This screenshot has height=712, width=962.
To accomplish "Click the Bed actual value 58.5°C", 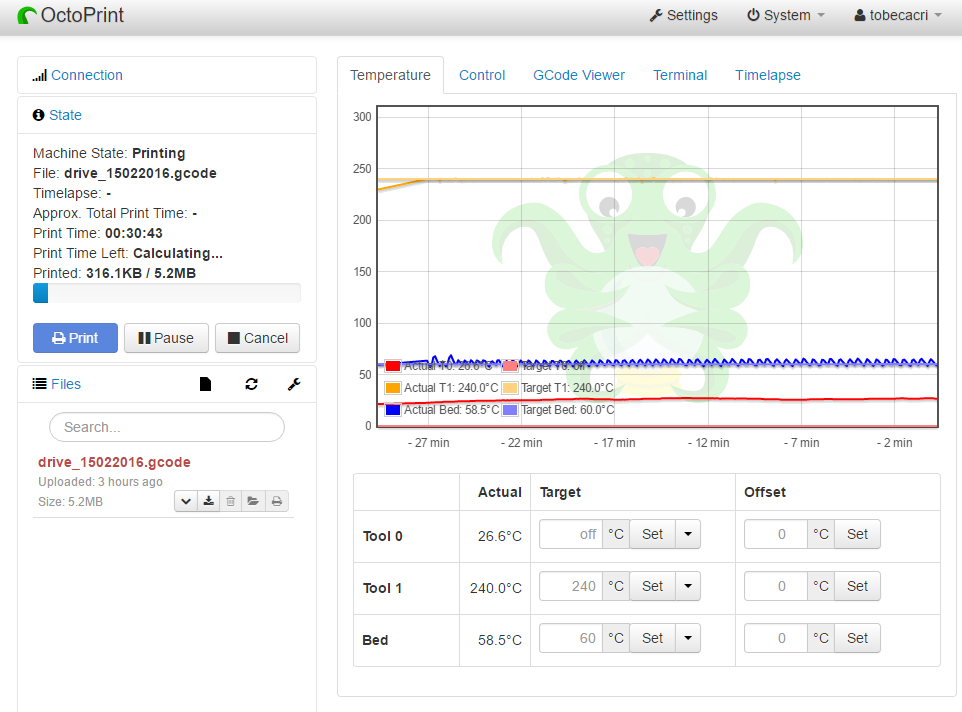I will coord(500,640).
